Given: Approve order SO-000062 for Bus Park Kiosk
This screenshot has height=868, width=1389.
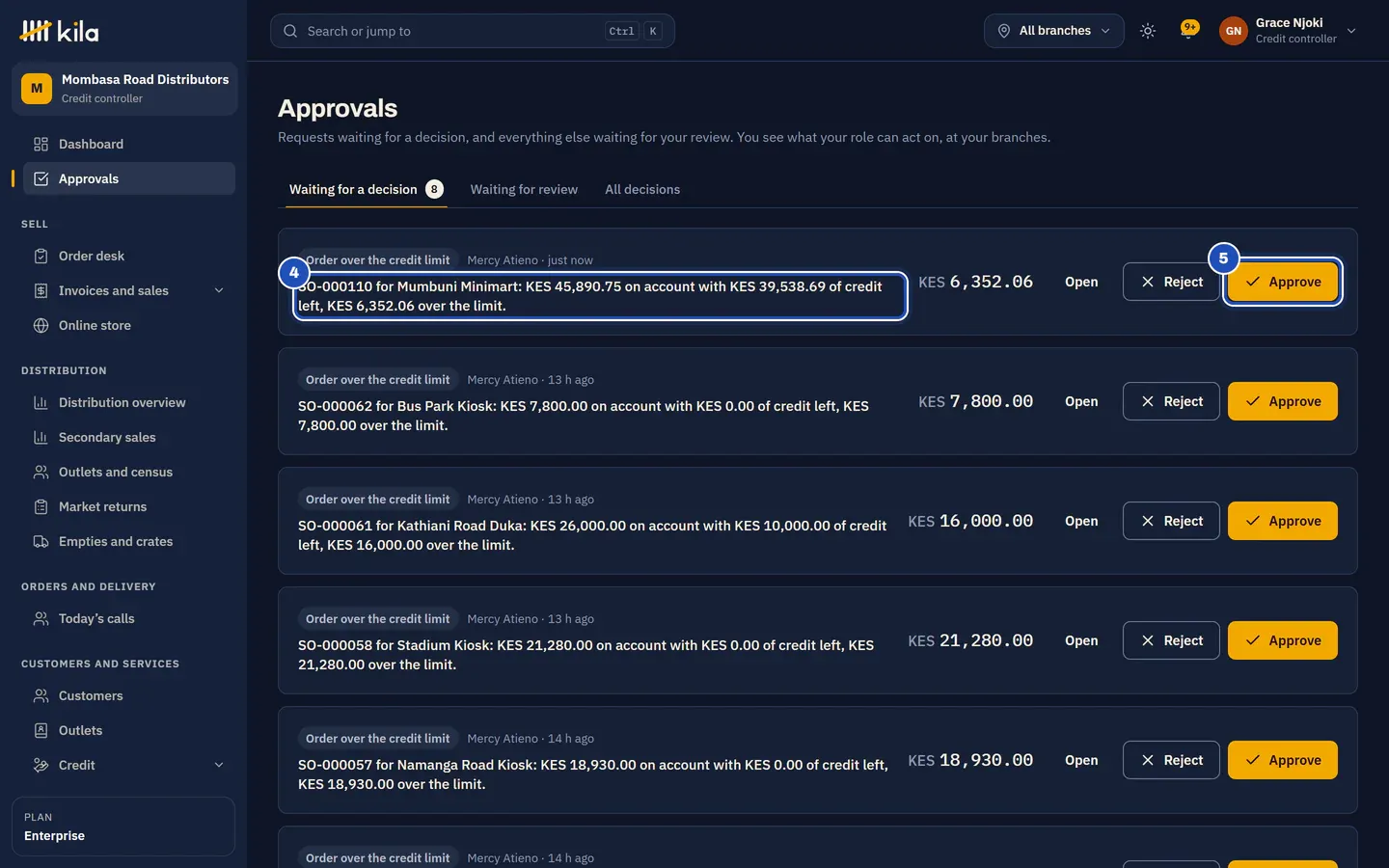Looking at the screenshot, I should tap(1282, 402).
